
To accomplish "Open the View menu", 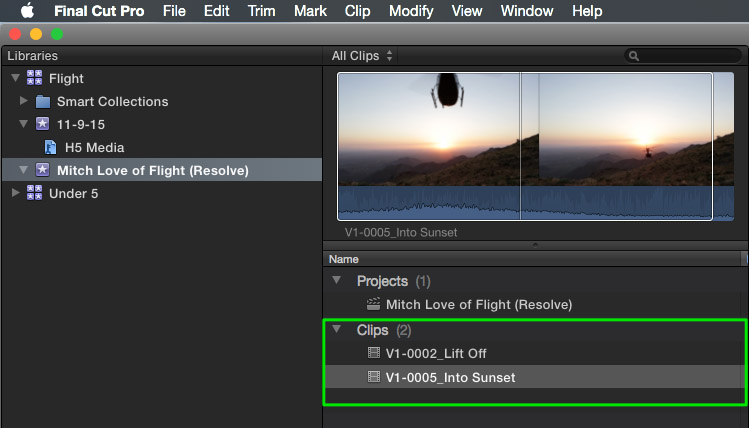I will [467, 11].
